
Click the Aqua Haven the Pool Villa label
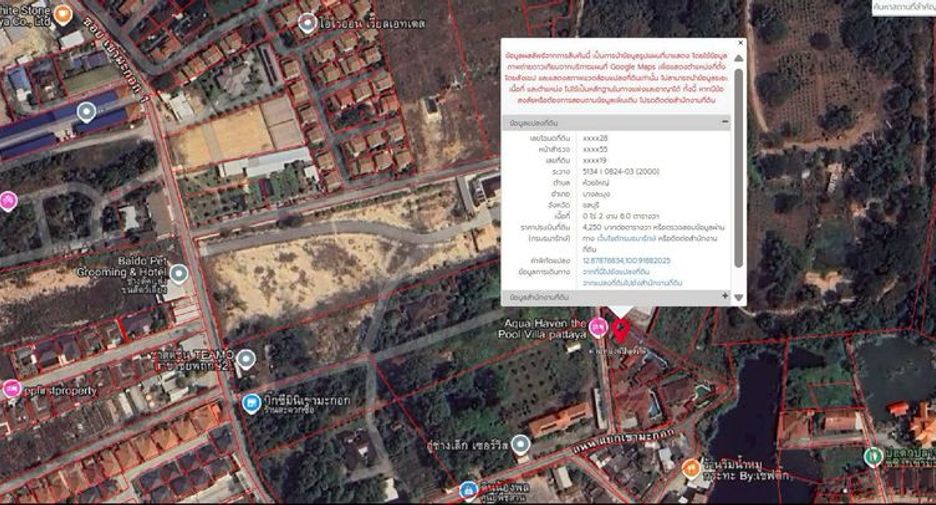coord(543,329)
